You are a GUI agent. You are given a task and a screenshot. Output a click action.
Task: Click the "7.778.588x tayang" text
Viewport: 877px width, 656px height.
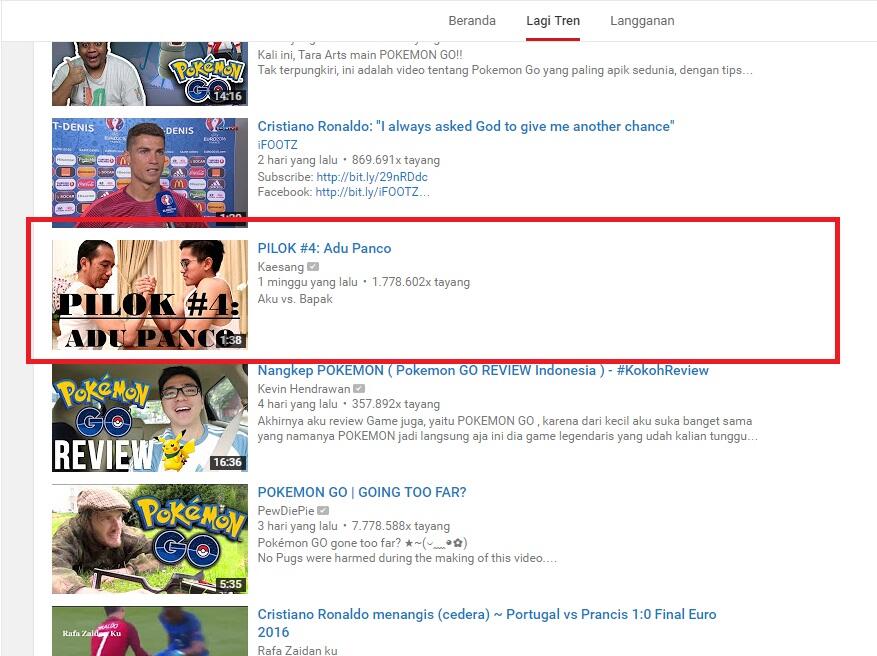(400, 526)
